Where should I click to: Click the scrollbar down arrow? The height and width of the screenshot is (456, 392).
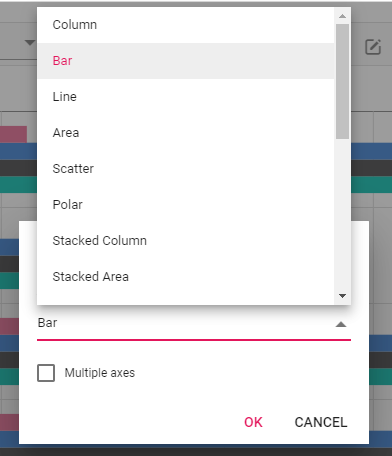pyautogui.click(x=342, y=296)
